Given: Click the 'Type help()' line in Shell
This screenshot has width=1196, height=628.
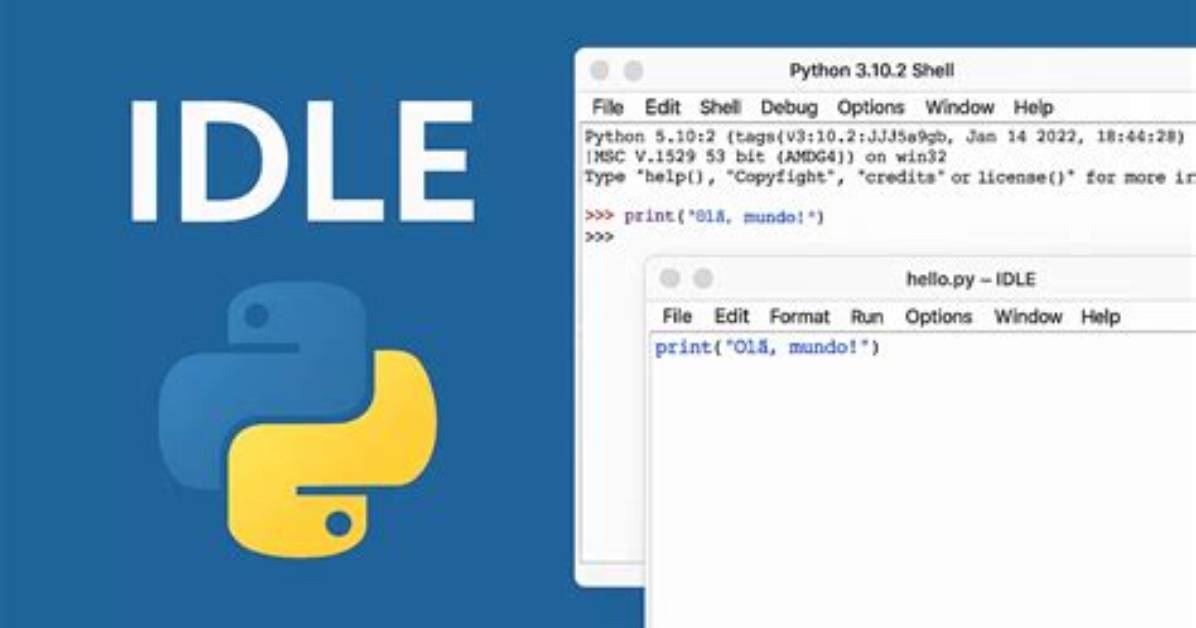Looking at the screenshot, I should pos(890,178).
